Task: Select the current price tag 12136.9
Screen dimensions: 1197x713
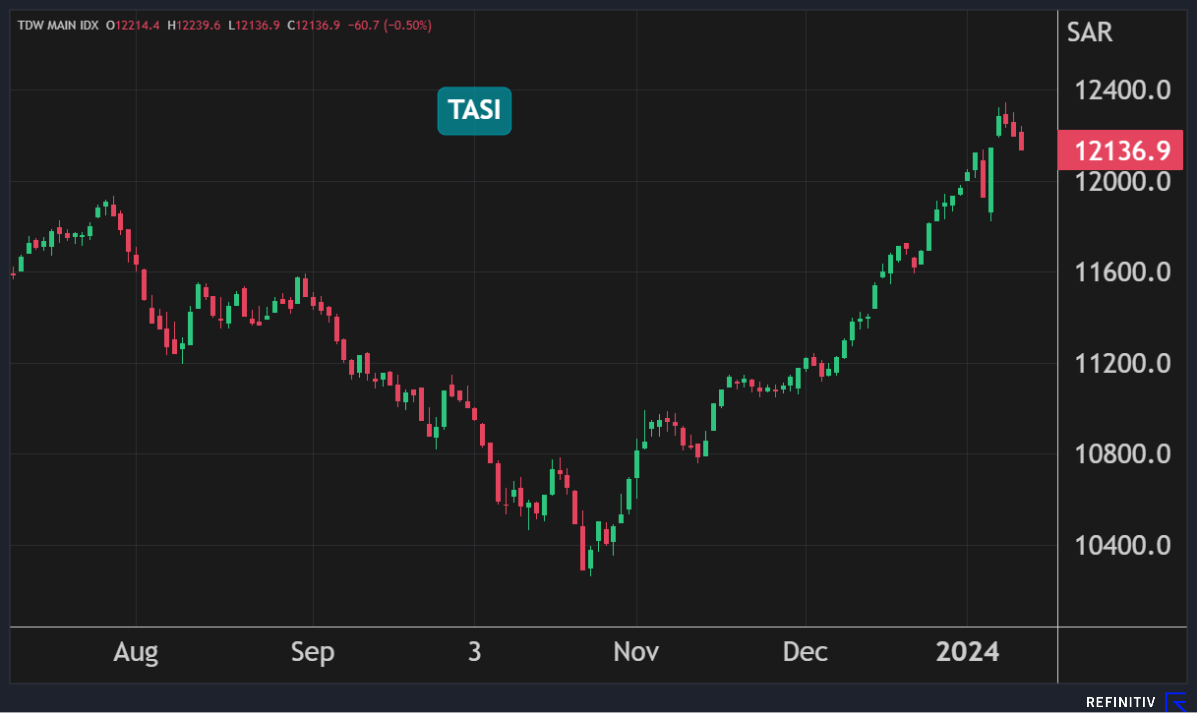Action: point(1120,152)
